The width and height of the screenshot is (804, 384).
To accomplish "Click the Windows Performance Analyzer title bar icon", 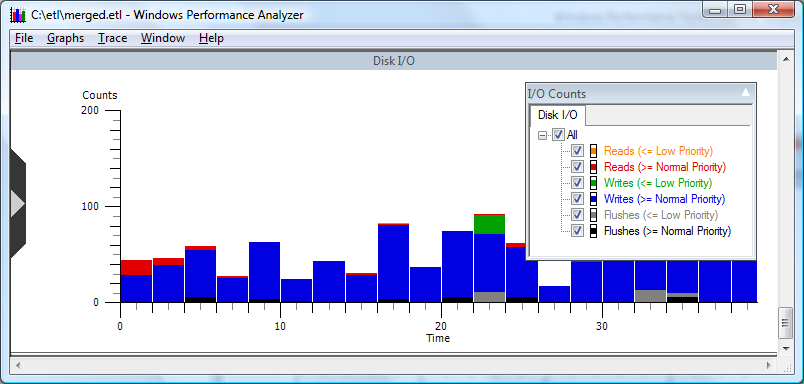I will [18, 15].
